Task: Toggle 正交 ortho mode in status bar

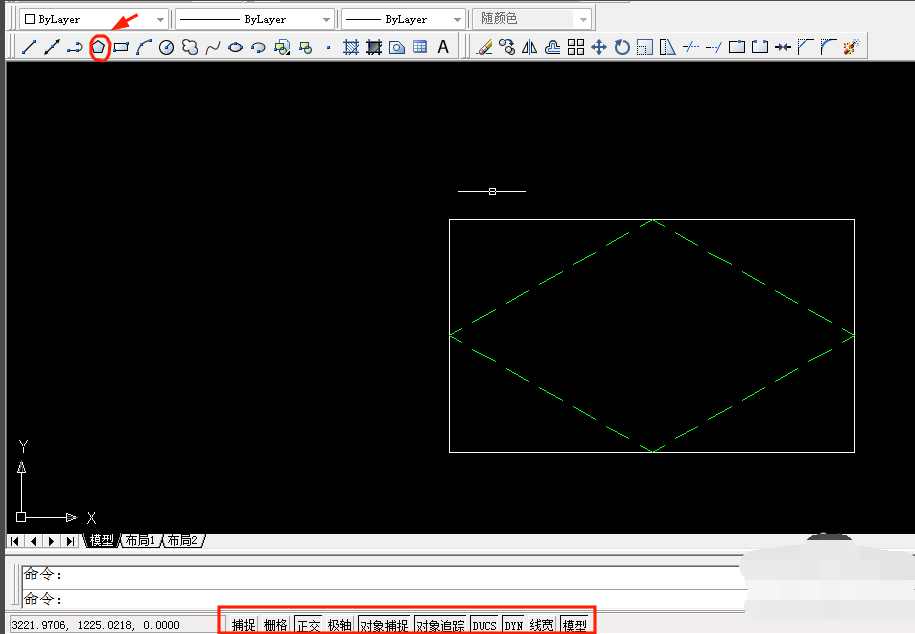Action: click(x=308, y=623)
